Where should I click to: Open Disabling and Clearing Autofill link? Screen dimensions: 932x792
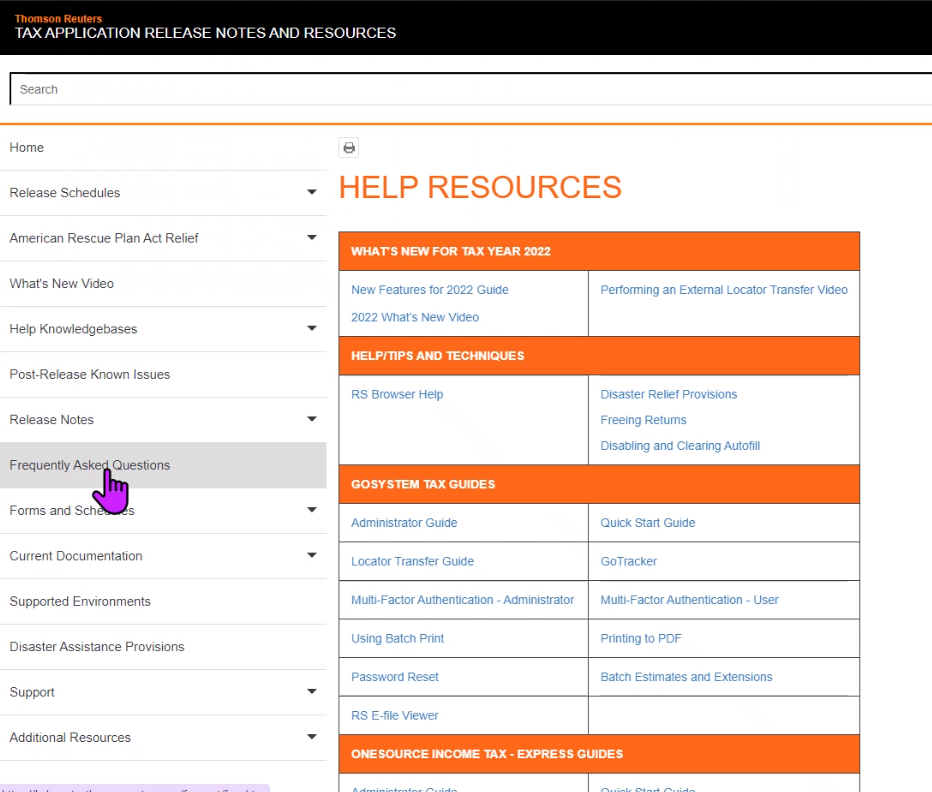(x=680, y=446)
